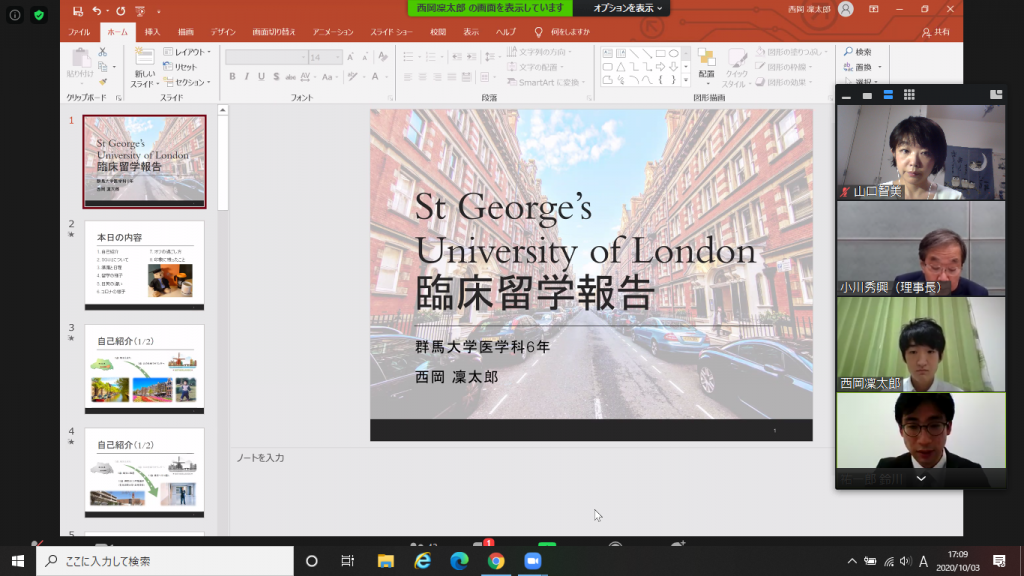Click the Share (共有) button

[936, 32]
